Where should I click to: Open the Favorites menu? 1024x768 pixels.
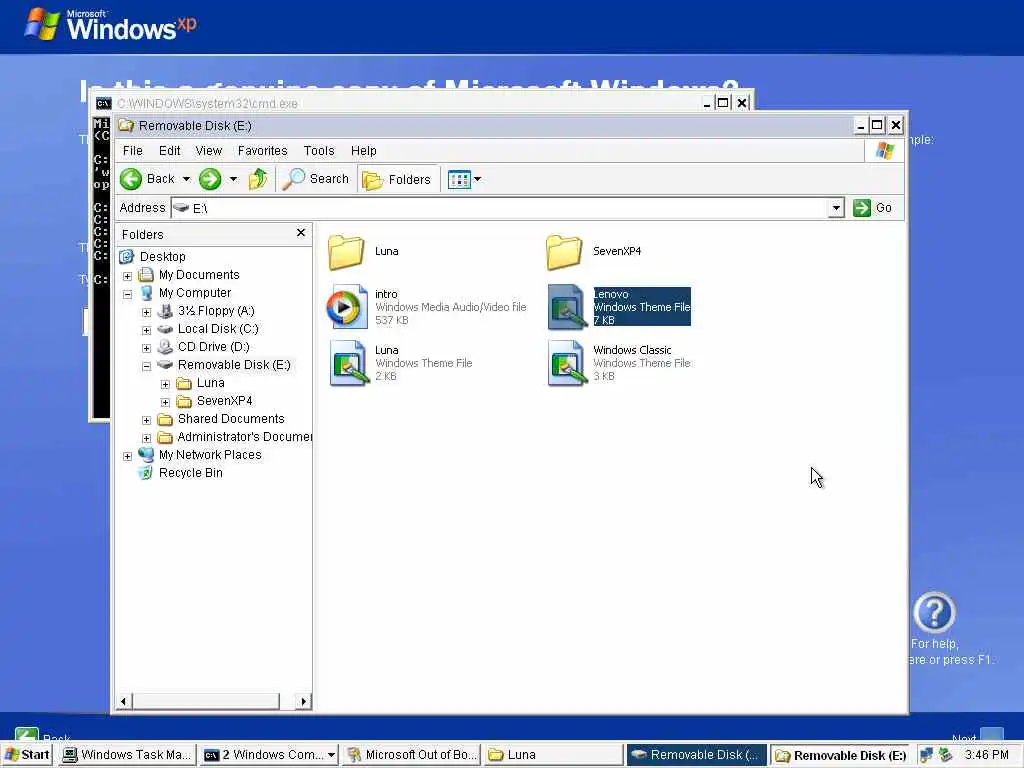point(263,151)
